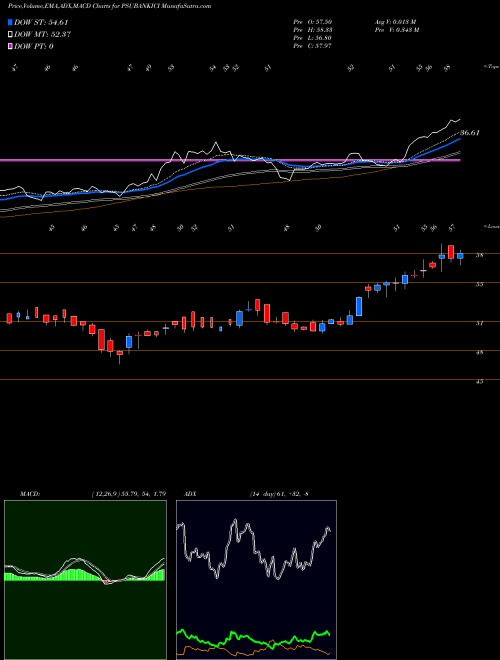Click the 55 price axis label
Viewport: 500px width, 660px height.
coord(479,285)
